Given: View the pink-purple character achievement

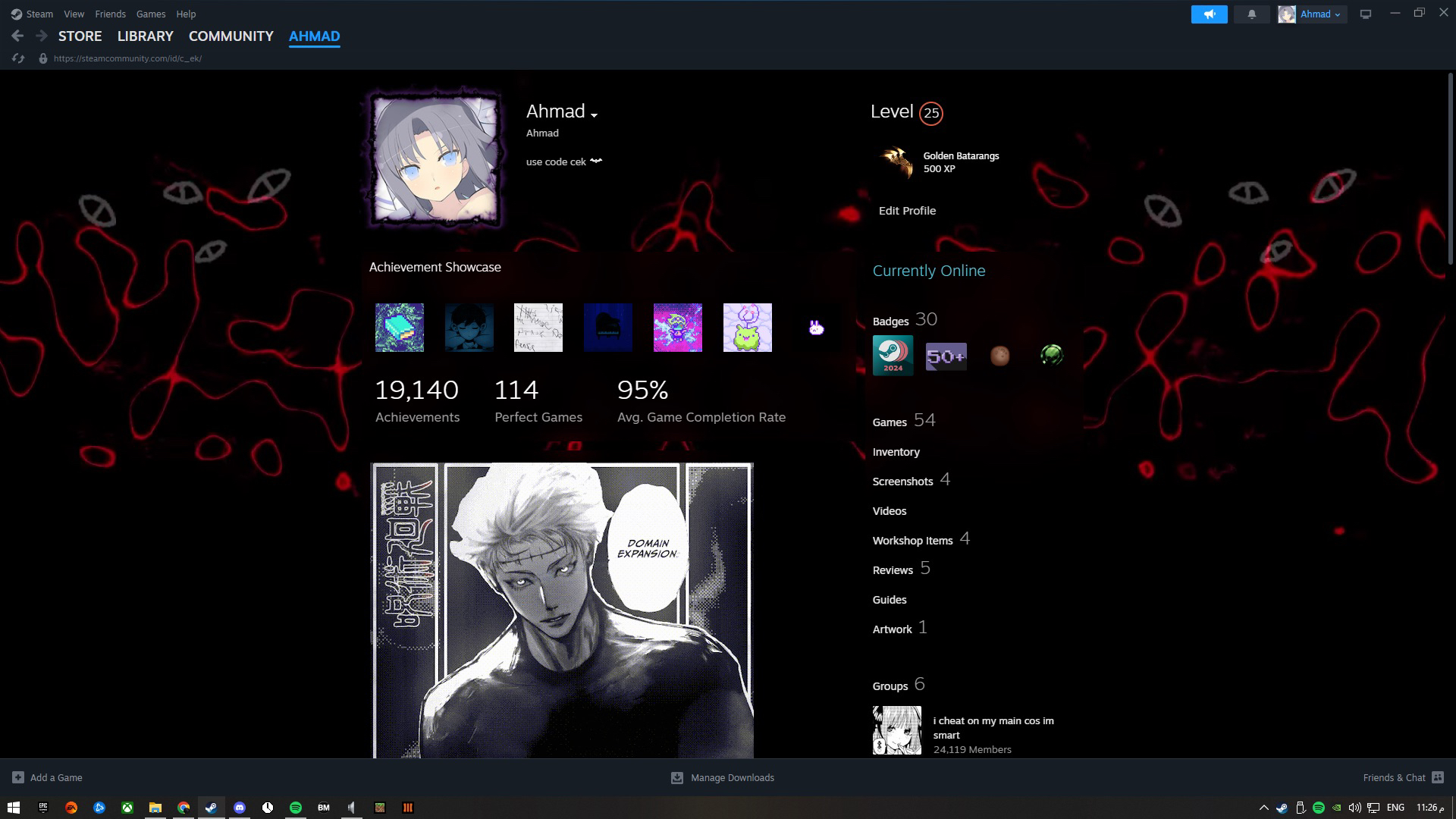Looking at the screenshot, I should [x=678, y=328].
